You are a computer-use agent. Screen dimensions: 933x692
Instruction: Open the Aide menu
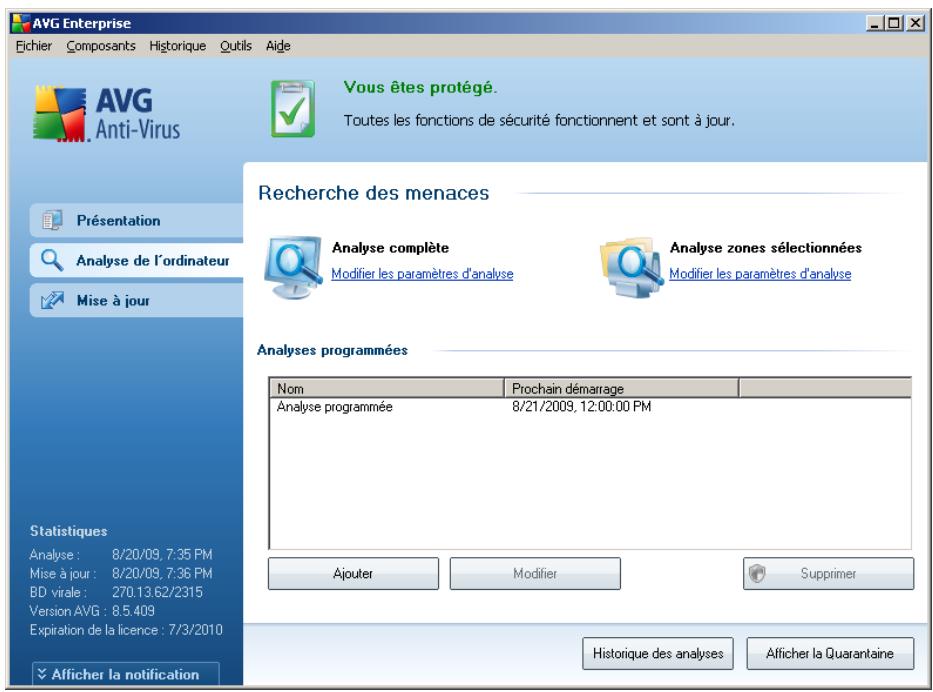tap(278, 46)
